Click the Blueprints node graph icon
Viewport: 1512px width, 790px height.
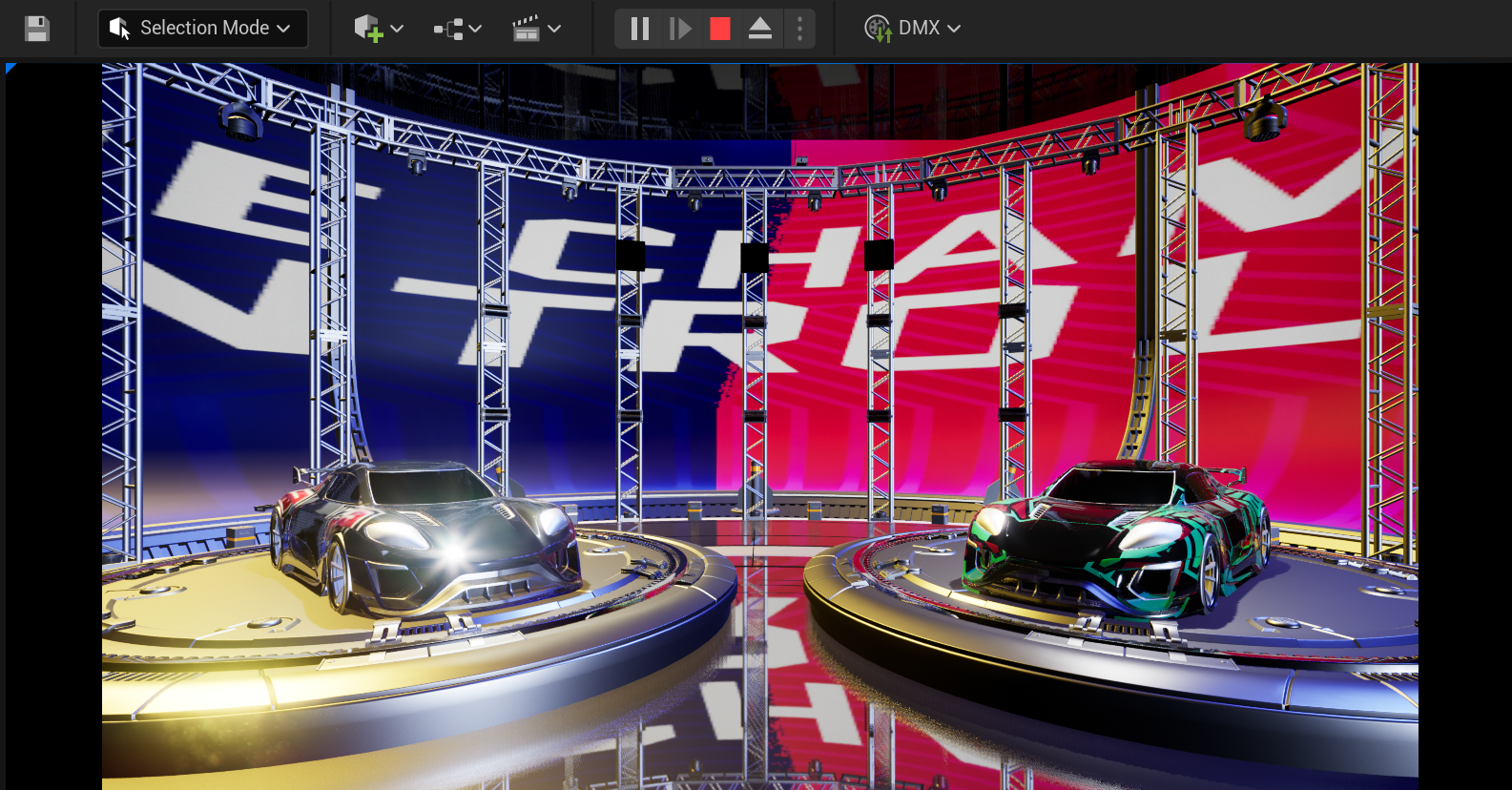[447, 29]
